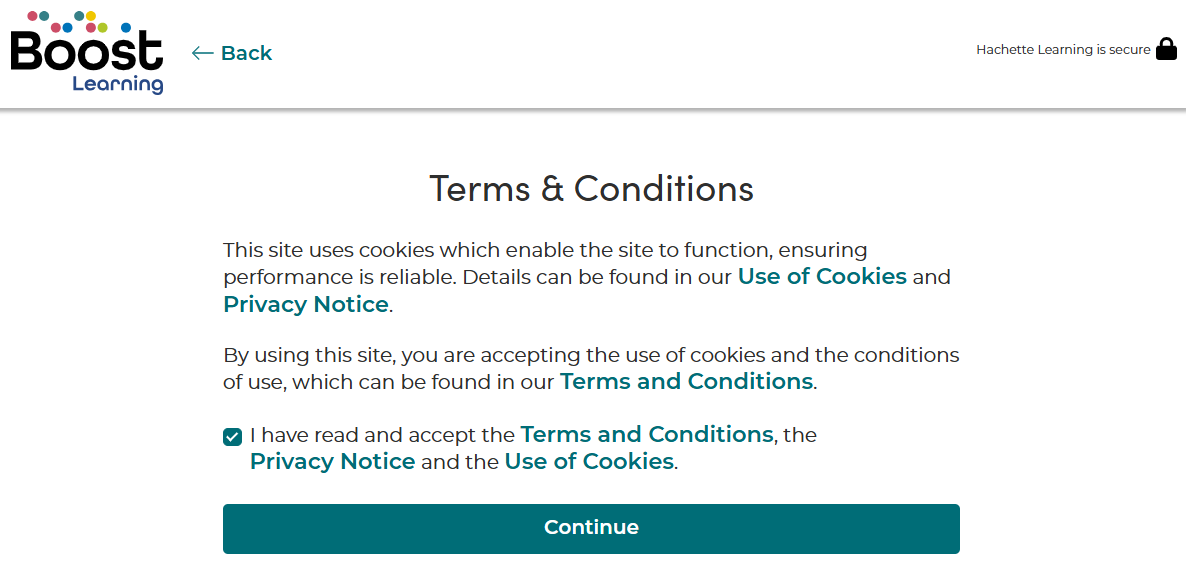1186x587 pixels.
Task: Open Privacy Notice link in the checkbox label
Action: pyautogui.click(x=333, y=461)
